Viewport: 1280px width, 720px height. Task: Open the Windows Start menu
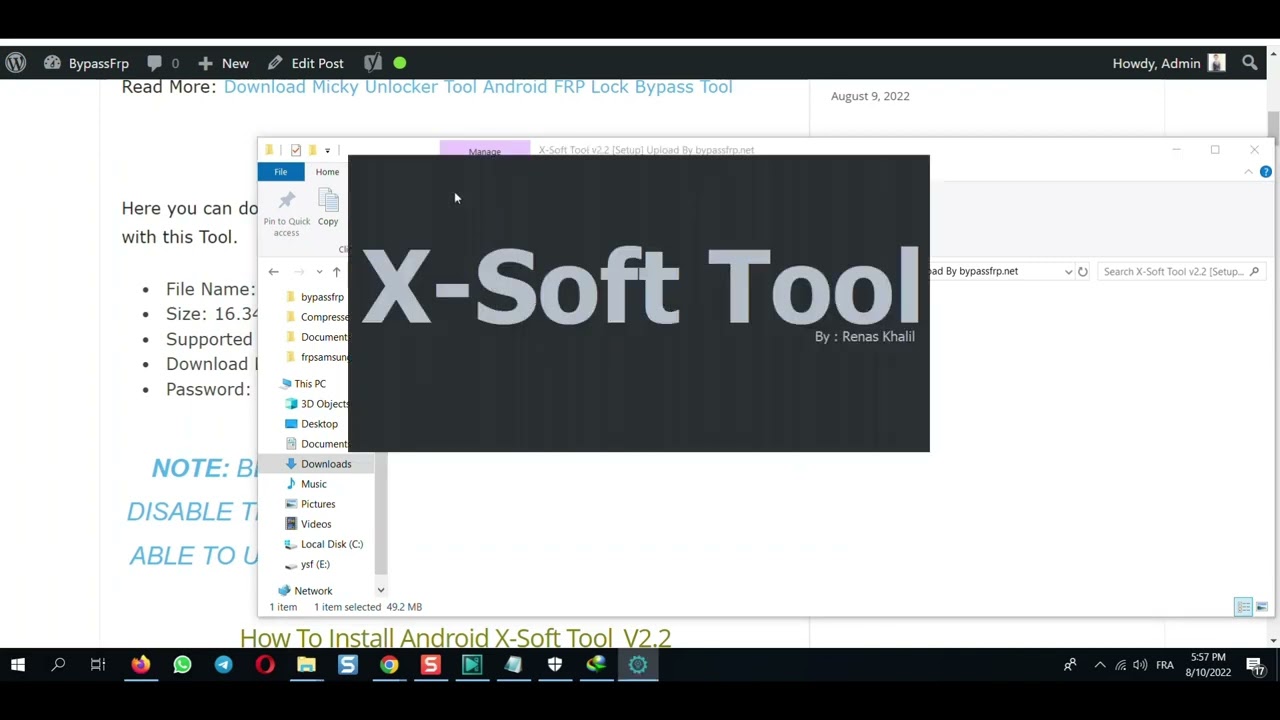pyautogui.click(x=17, y=665)
